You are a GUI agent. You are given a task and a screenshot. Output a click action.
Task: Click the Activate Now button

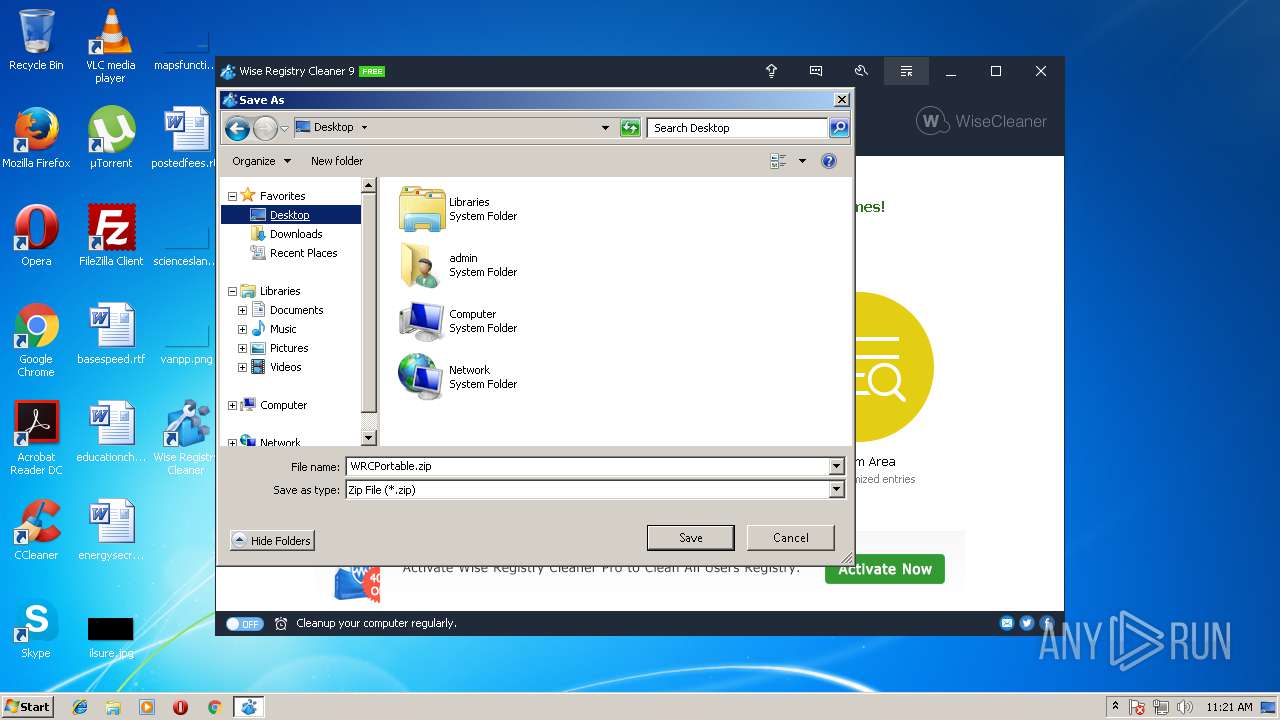pyautogui.click(x=884, y=569)
